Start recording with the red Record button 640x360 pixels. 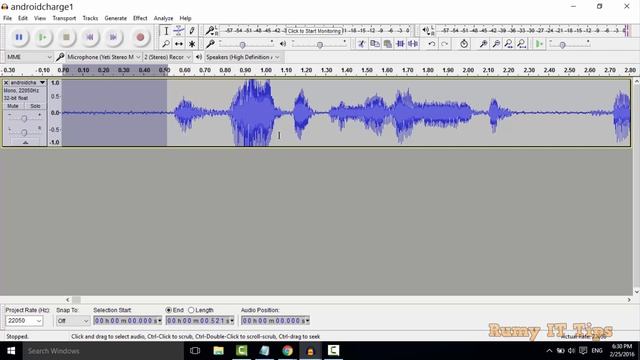point(140,38)
